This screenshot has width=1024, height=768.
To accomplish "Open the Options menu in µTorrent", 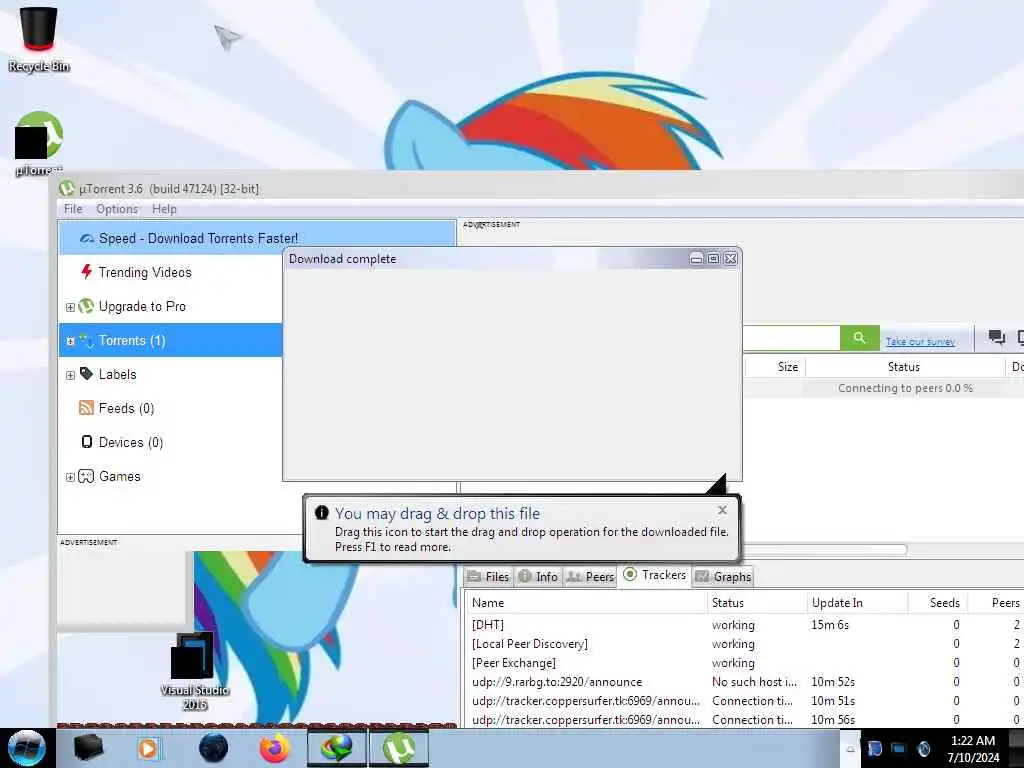I will [117, 209].
